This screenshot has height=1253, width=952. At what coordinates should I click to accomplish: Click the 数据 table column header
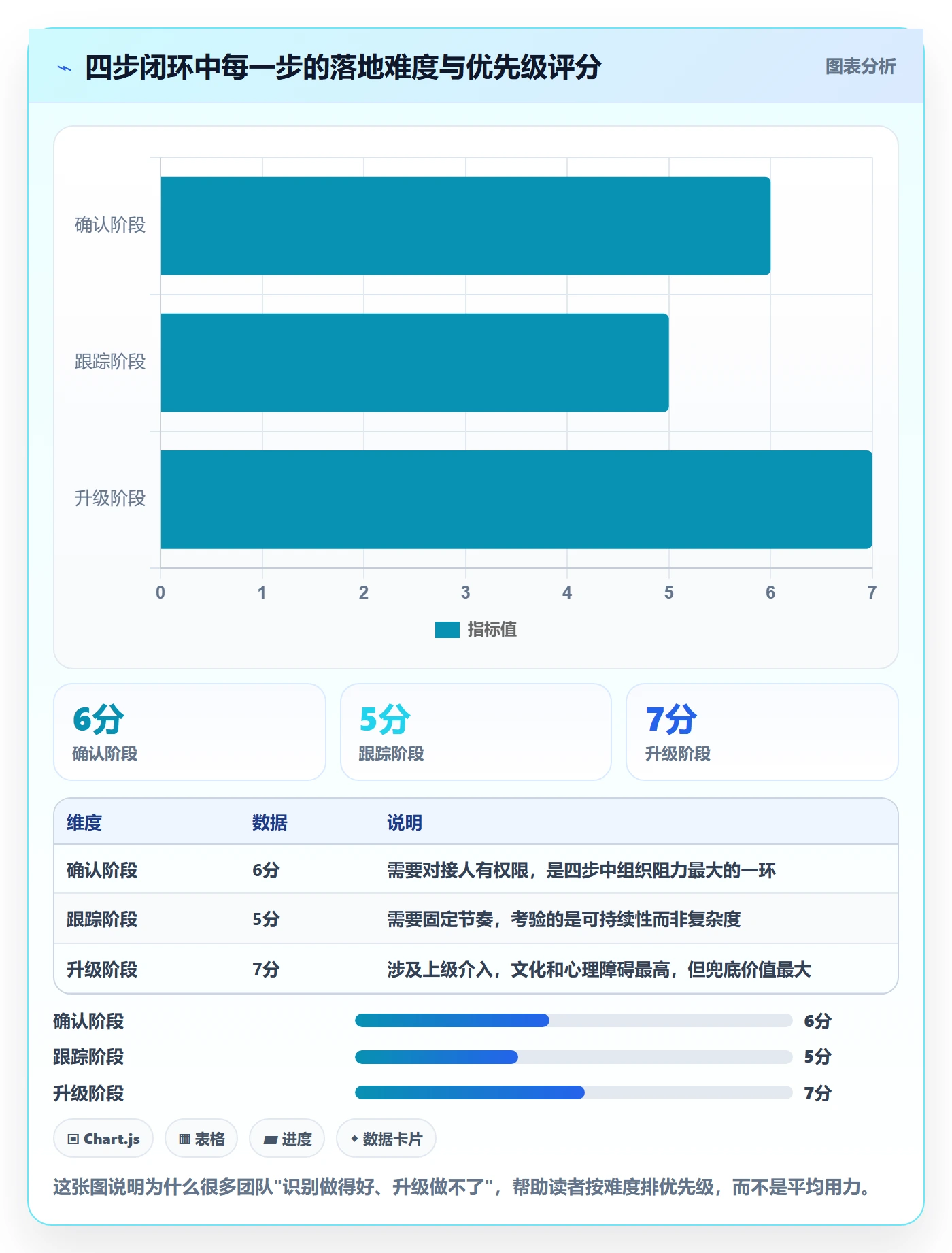coord(270,822)
